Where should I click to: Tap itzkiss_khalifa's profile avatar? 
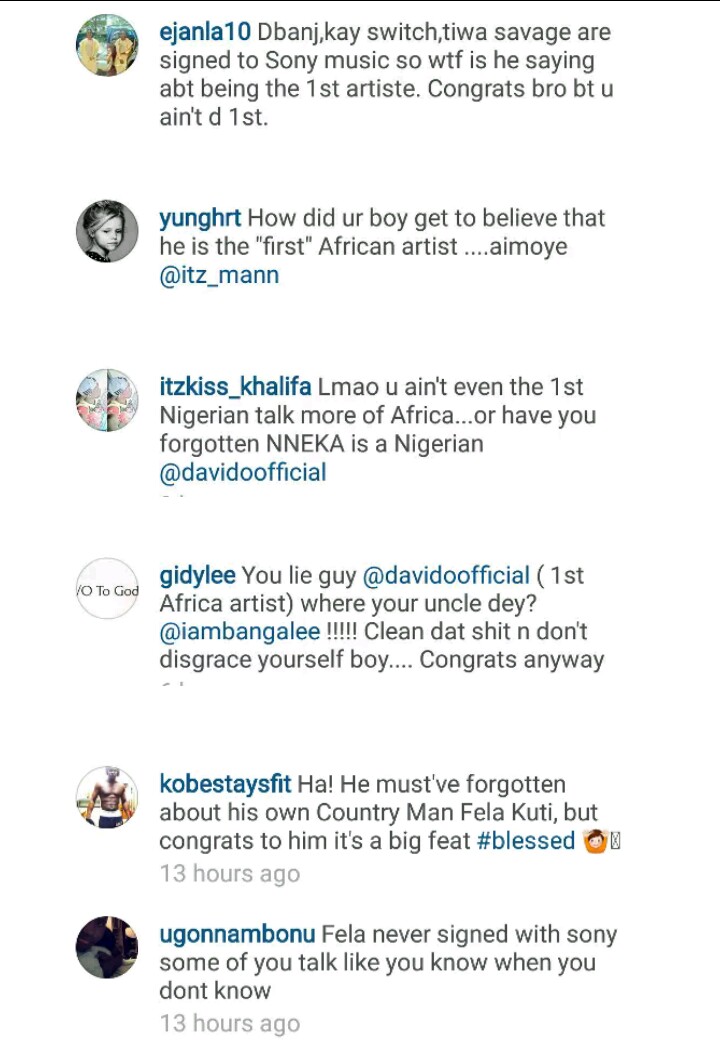coord(107,400)
